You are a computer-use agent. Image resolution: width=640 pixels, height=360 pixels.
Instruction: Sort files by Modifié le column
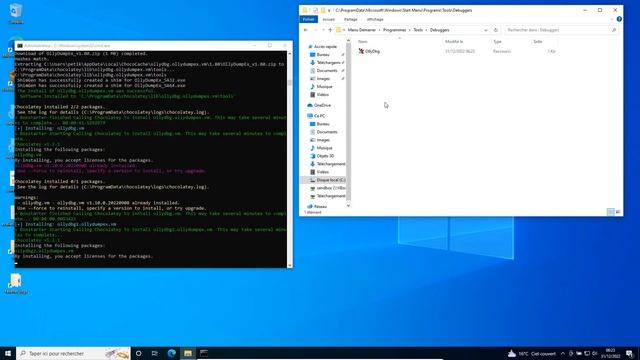[x=467, y=42]
